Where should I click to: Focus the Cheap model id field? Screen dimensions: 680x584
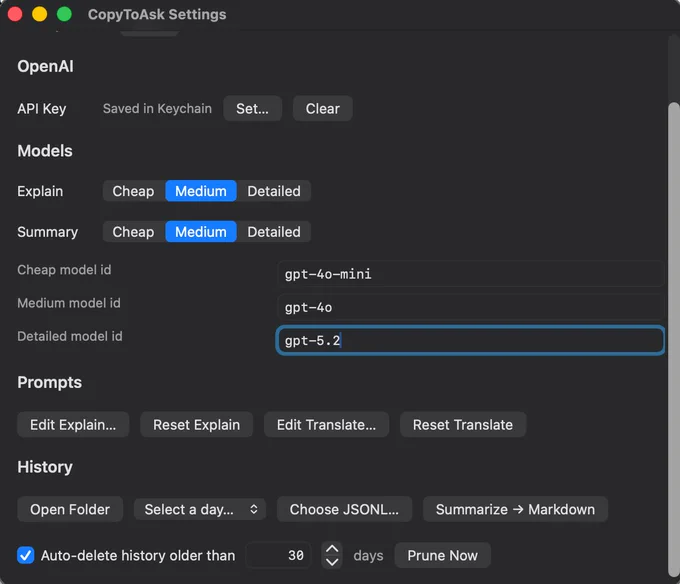coord(470,274)
